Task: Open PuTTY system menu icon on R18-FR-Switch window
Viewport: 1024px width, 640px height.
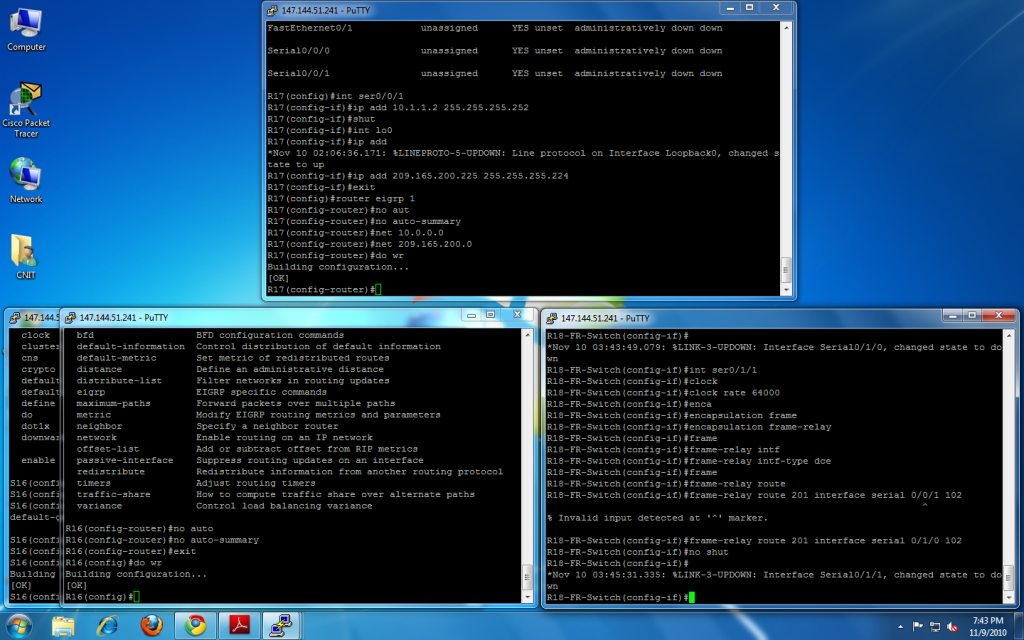Action: (551, 317)
